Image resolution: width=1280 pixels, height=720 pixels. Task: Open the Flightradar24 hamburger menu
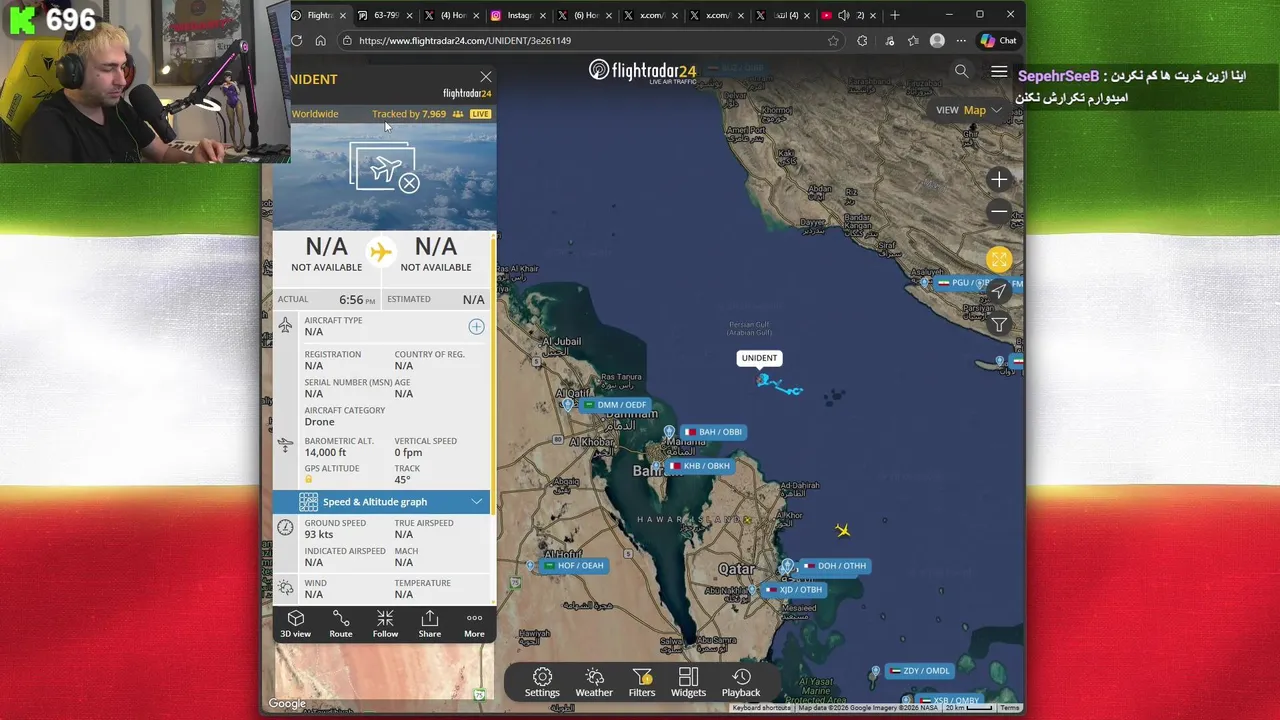pos(999,71)
